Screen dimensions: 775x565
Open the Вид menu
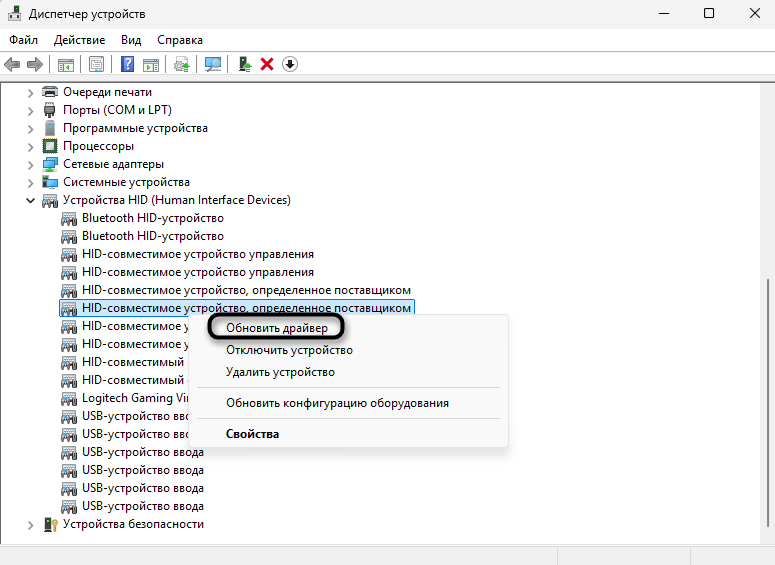pos(131,40)
